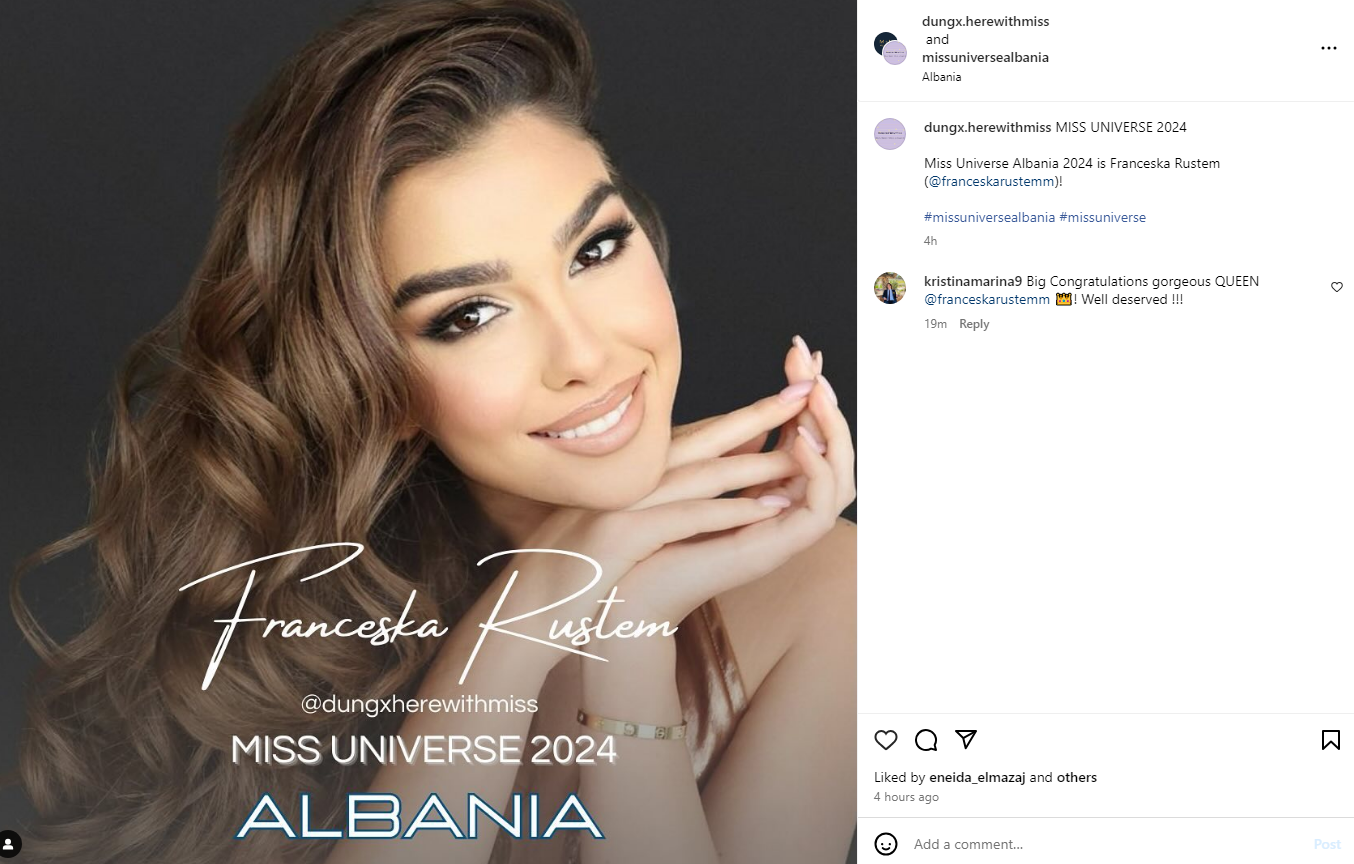This screenshot has height=864, width=1354.
Task: Open the header profile avatar pair
Action: coord(890,48)
